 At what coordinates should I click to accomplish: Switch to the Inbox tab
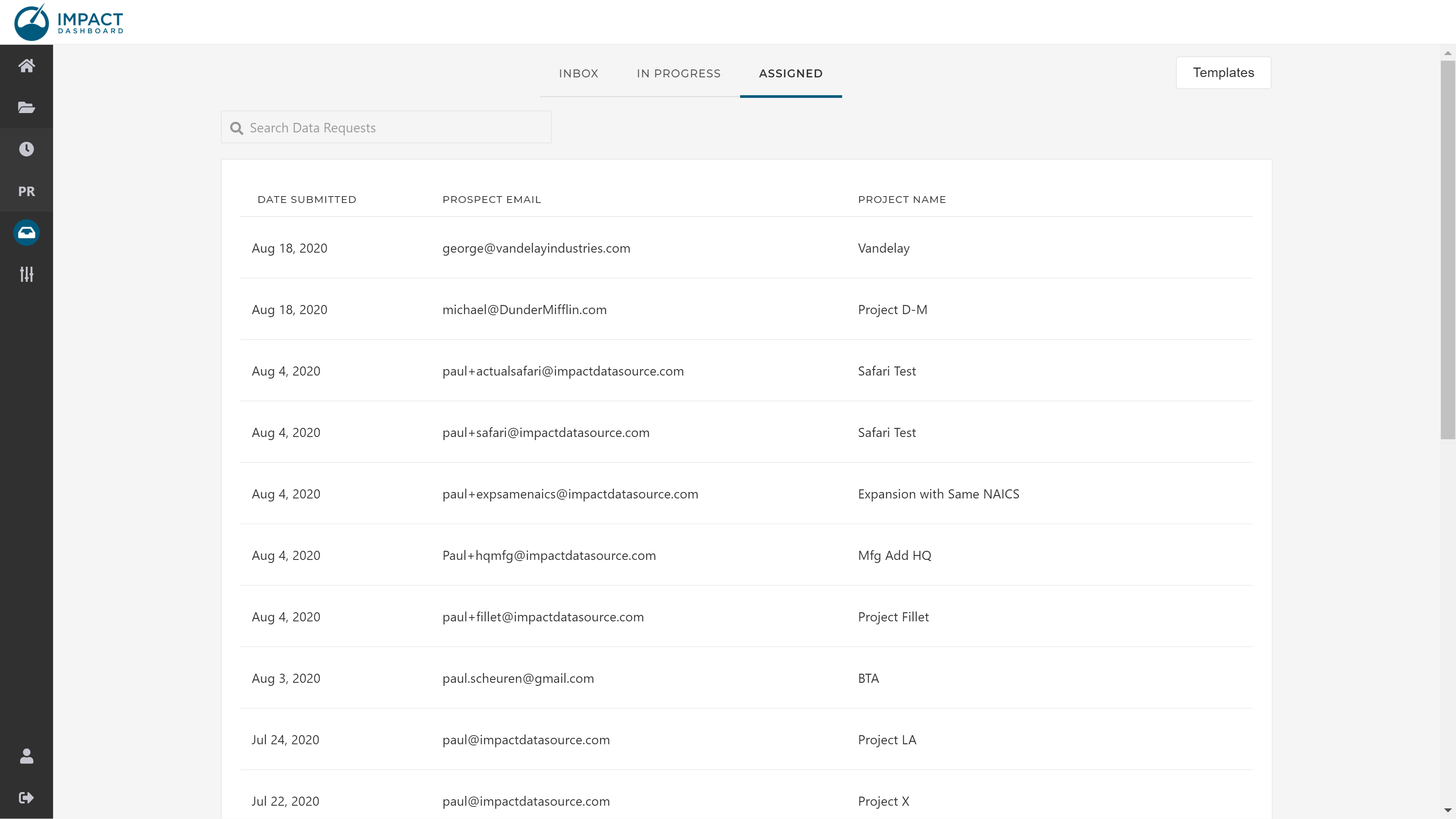tap(578, 74)
